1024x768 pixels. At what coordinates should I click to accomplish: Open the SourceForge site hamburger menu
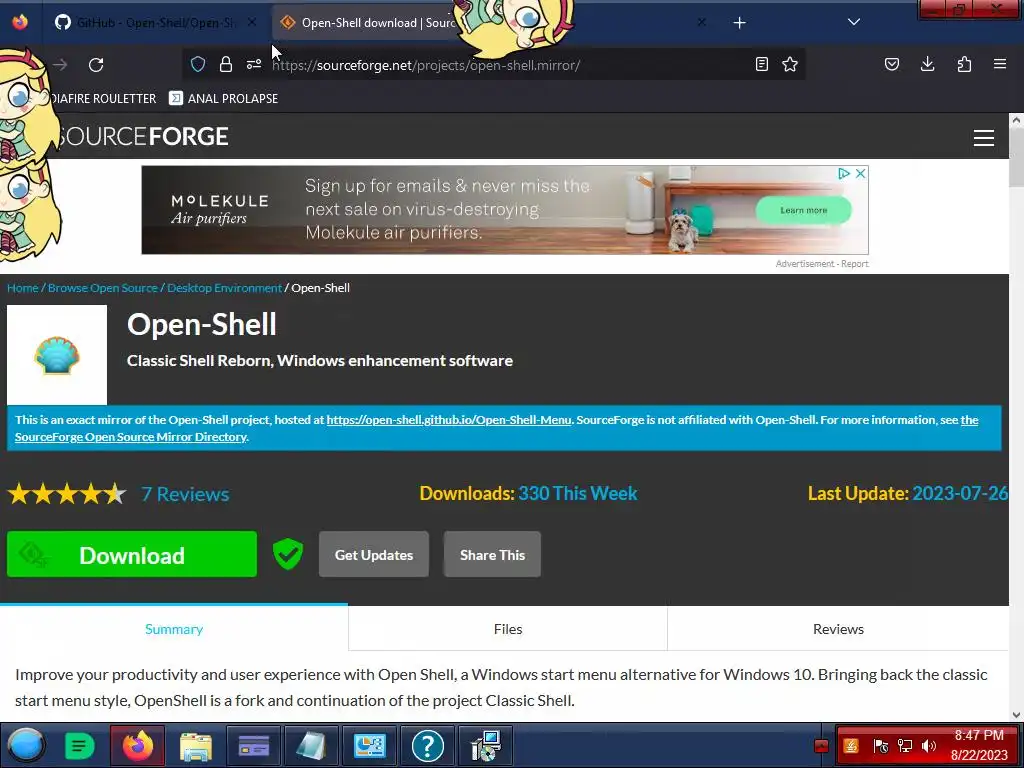pyautogui.click(x=984, y=138)
